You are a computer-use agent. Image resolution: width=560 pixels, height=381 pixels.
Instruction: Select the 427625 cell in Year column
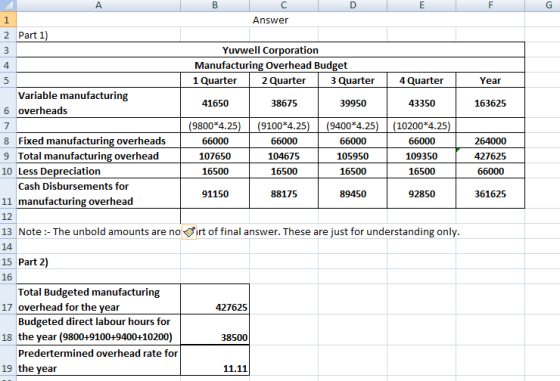pos(490,156)
